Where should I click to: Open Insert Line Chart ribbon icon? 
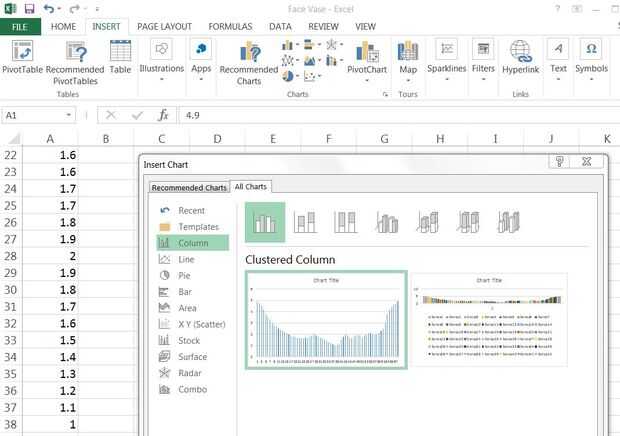[x=290, y=60]
